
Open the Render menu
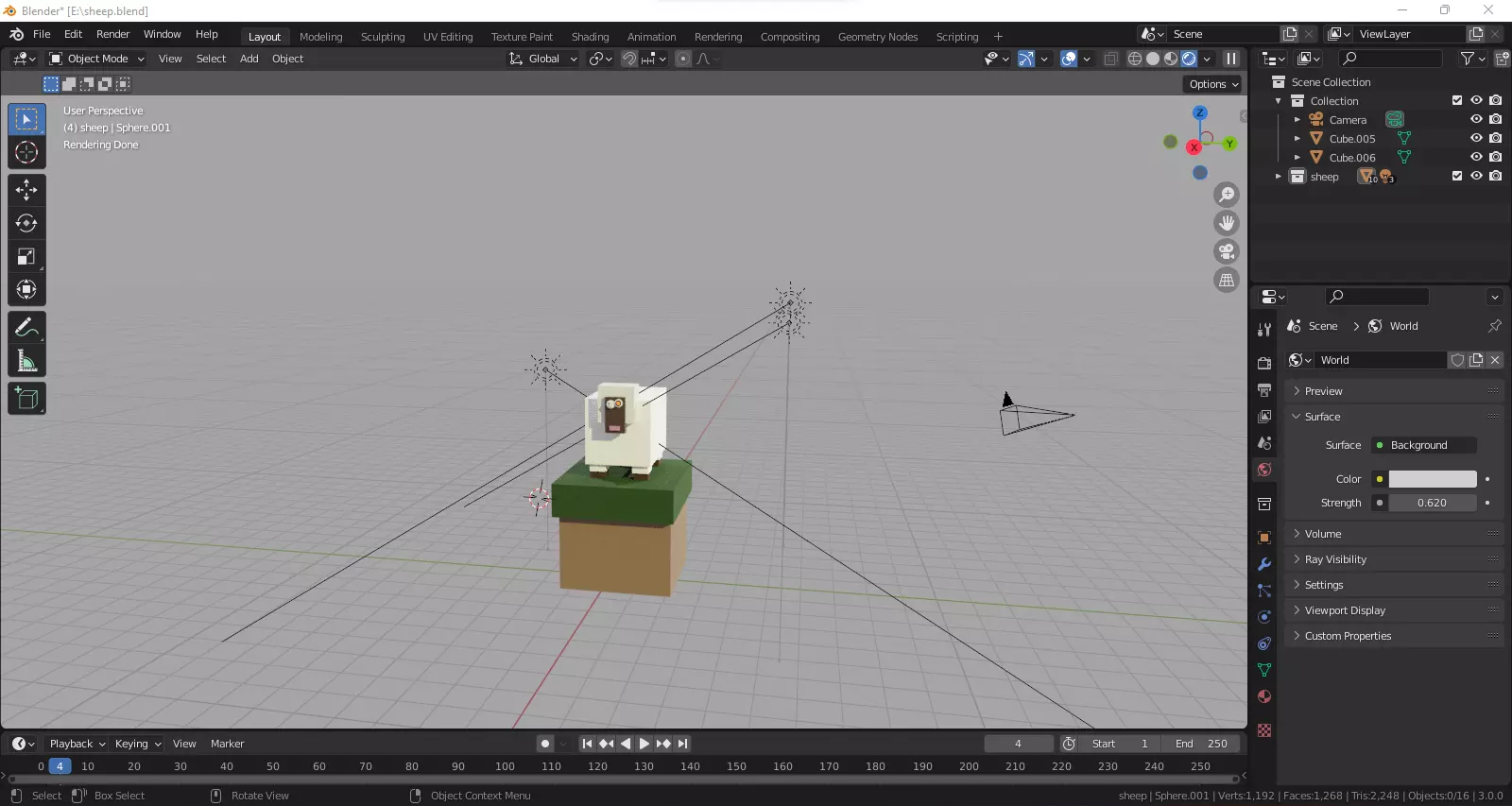[x=112, y=34]
